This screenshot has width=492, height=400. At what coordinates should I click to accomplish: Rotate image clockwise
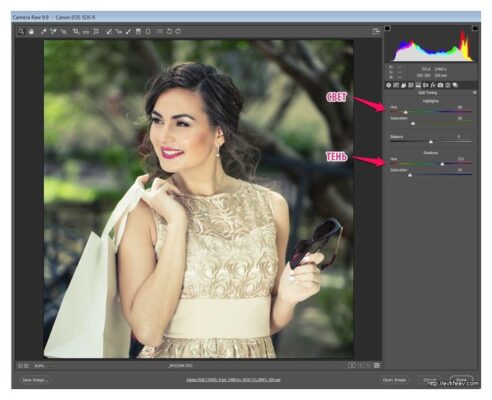[178, 32]
